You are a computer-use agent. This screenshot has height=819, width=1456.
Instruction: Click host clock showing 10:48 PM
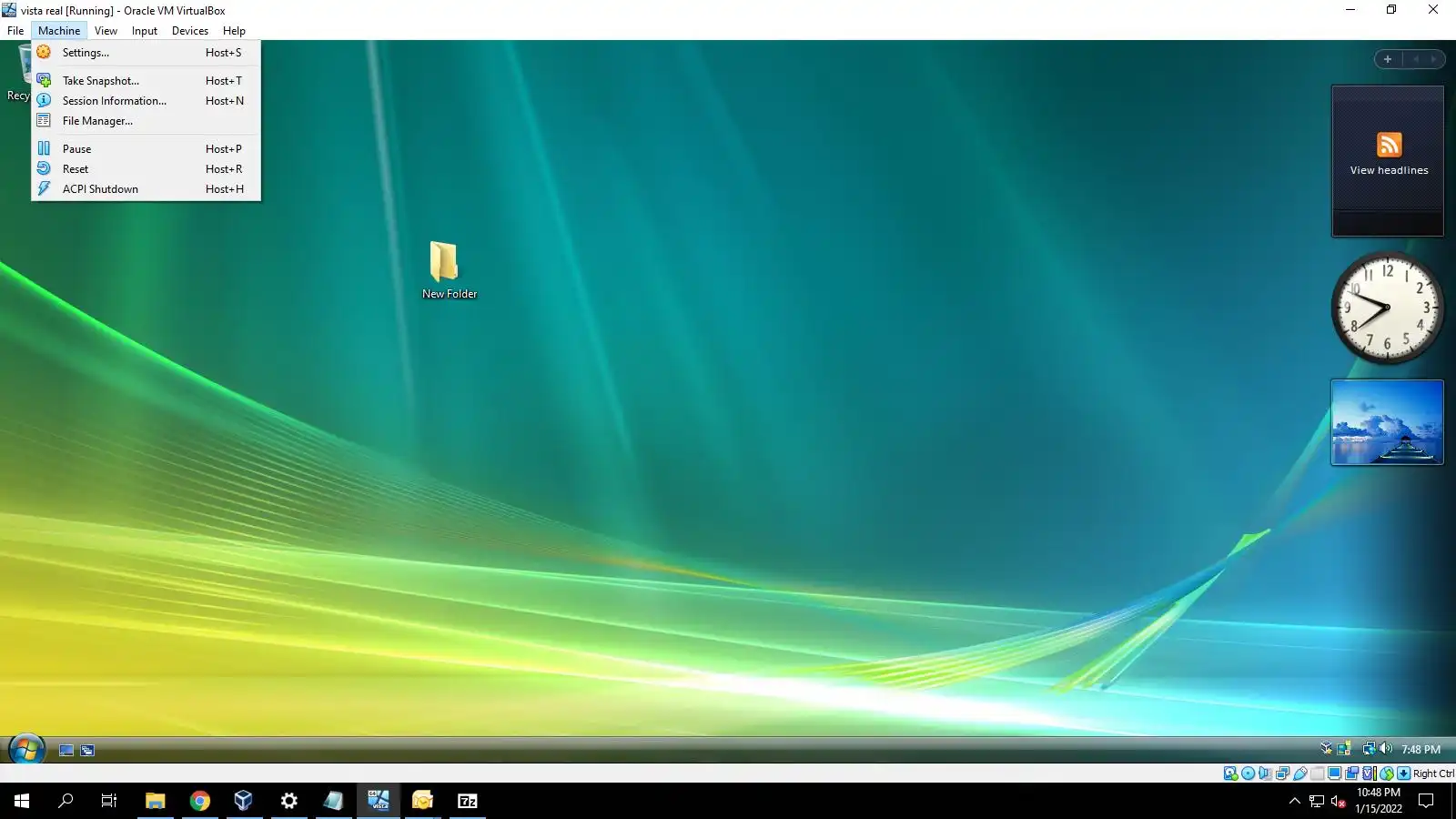pyautogui.click(x=1379, y=801)
